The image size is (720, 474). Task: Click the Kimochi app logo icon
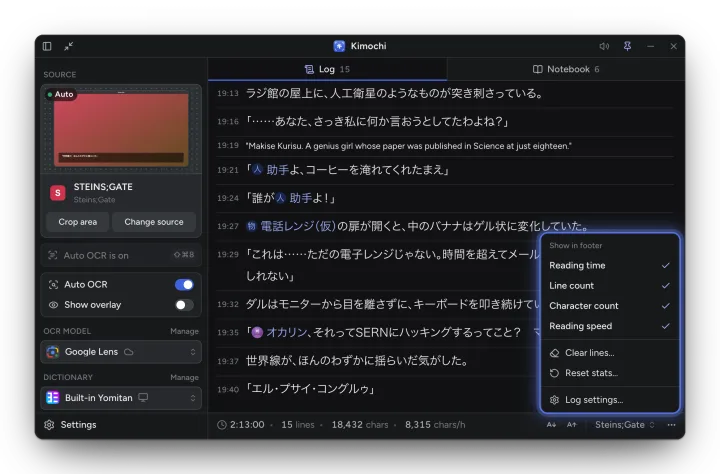(x=339, y=46)
